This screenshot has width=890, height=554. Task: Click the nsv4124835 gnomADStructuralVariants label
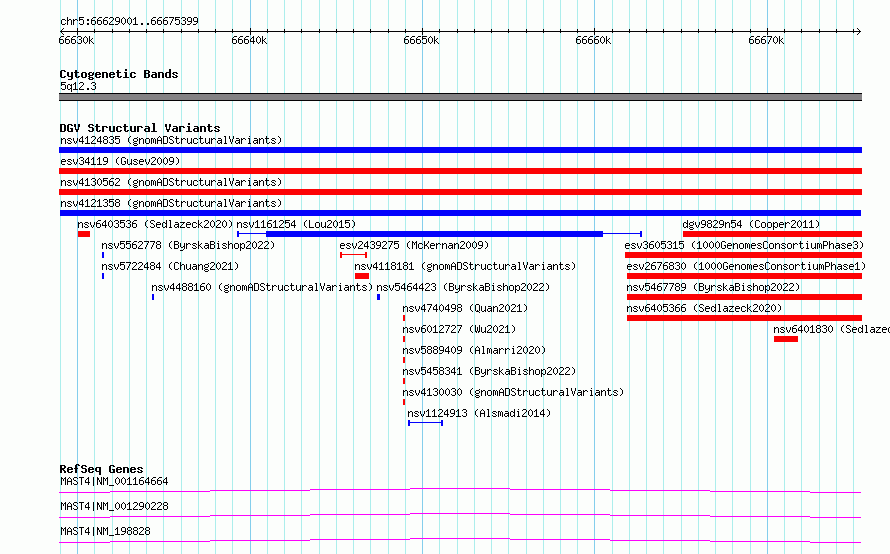point(171,140)
